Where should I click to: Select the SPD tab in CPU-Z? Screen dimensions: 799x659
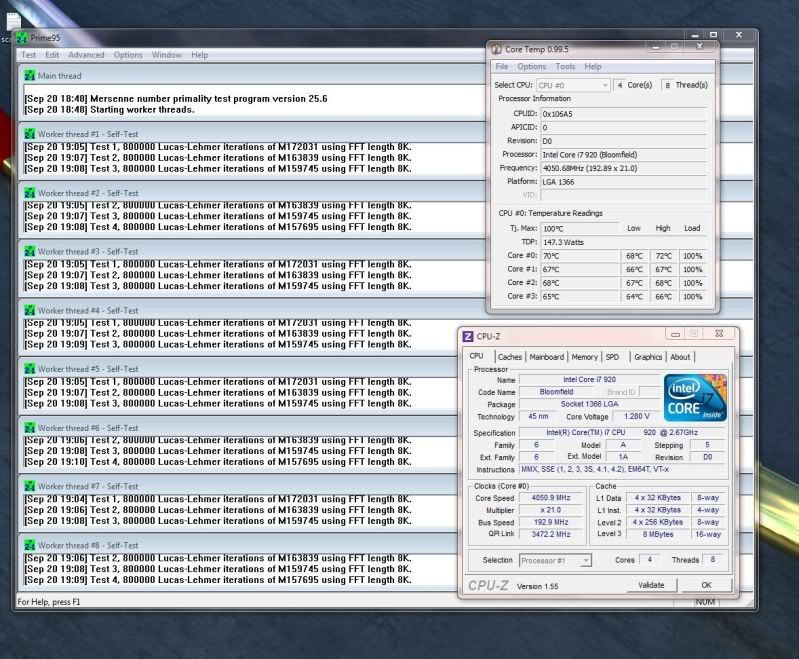click(612, 357)
